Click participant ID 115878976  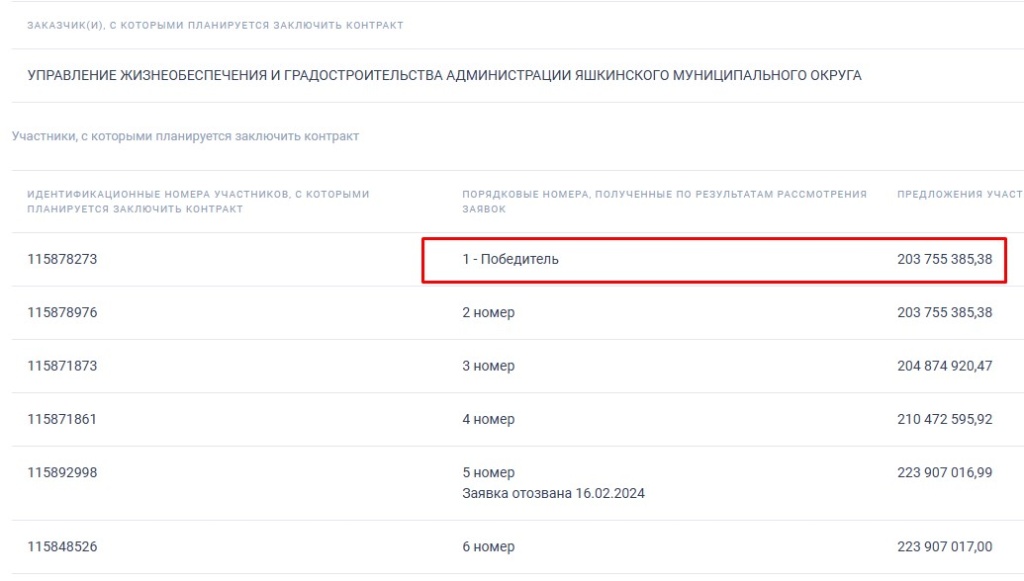(x=62, y=312)
